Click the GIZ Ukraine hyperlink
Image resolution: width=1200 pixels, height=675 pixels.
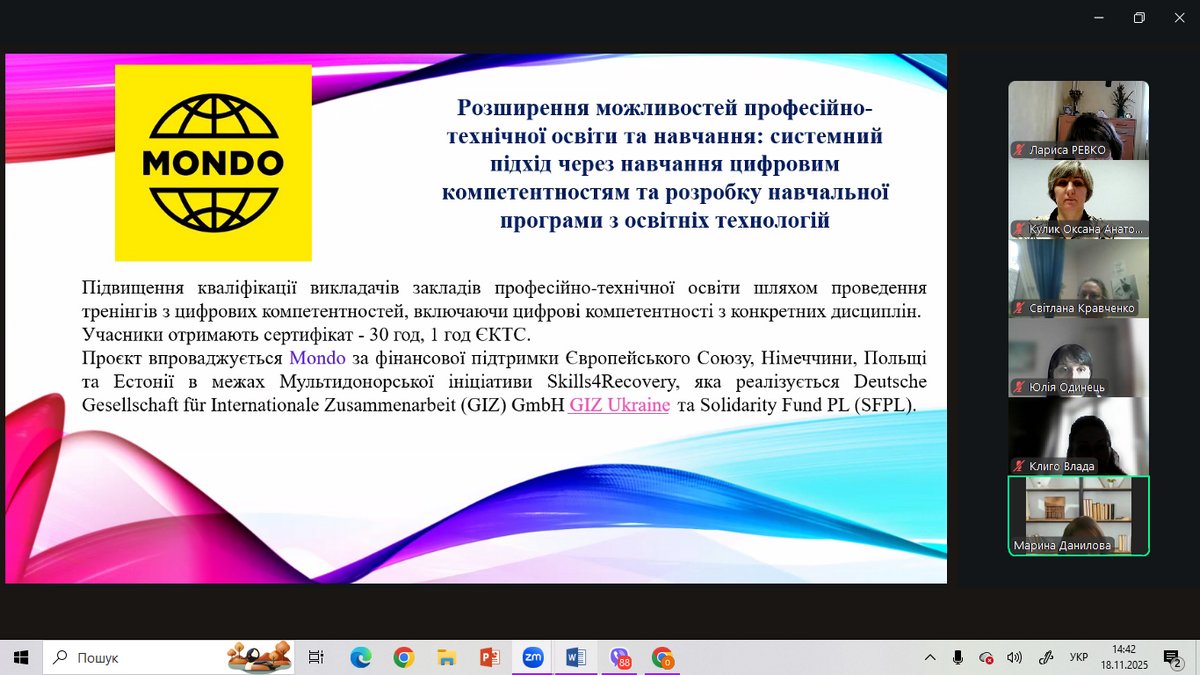(619, 405)
